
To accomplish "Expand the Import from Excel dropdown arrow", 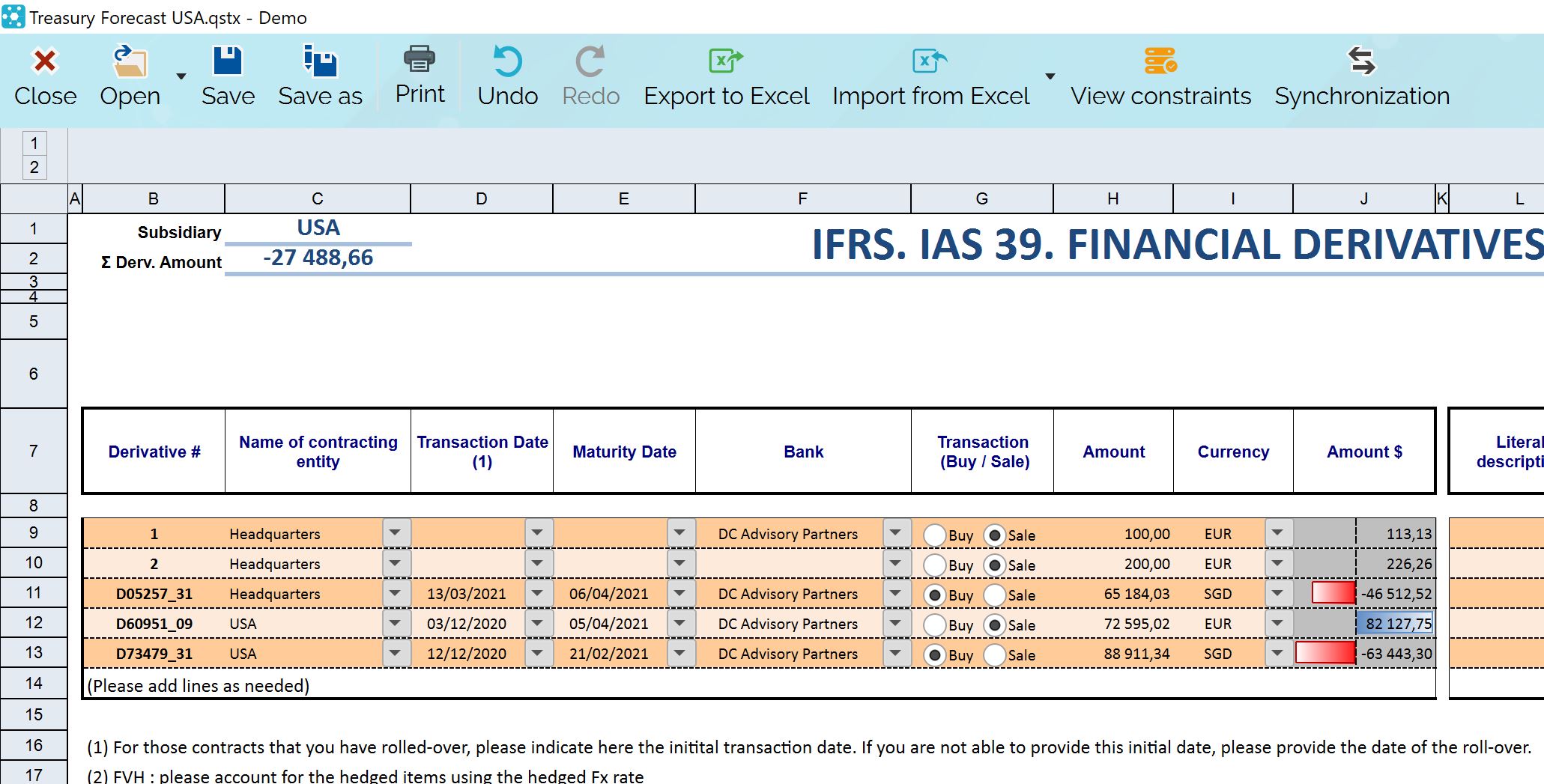I will click(x=1050, y=76).
